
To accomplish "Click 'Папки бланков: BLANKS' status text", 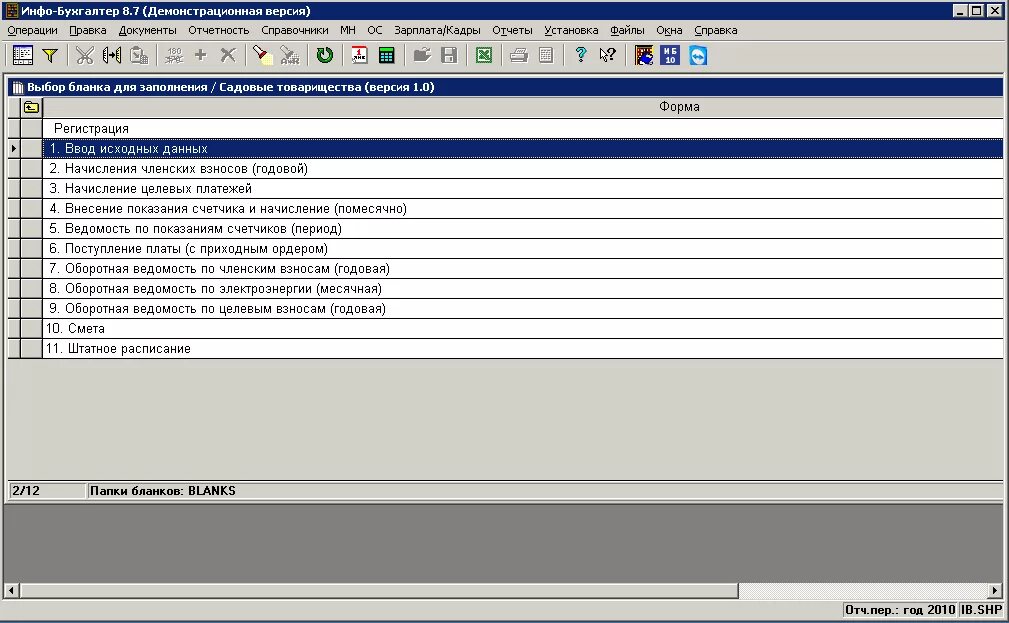I will click(x=162, y=491).
